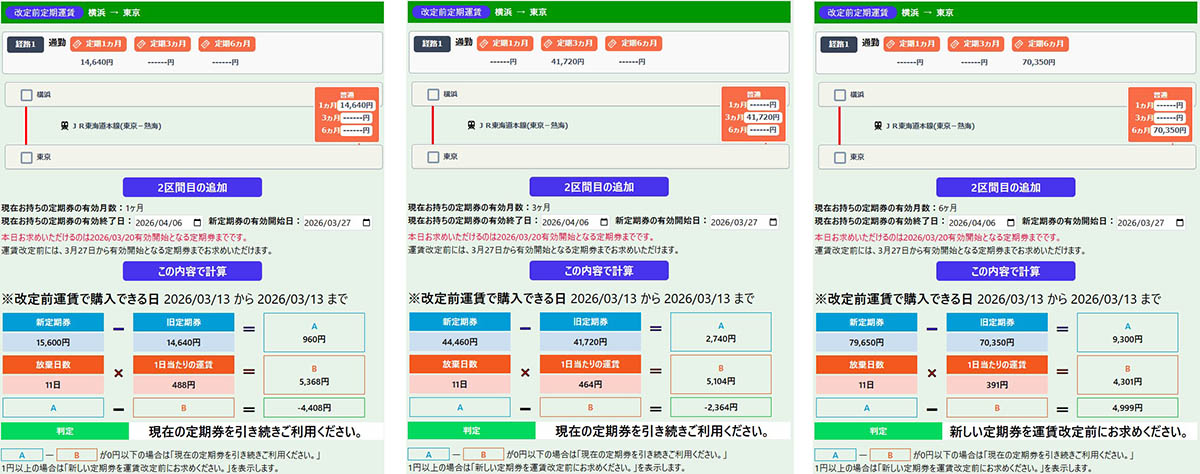Click 2区間目の追加 in the 6ヶ月 panel

[1006, 187]
